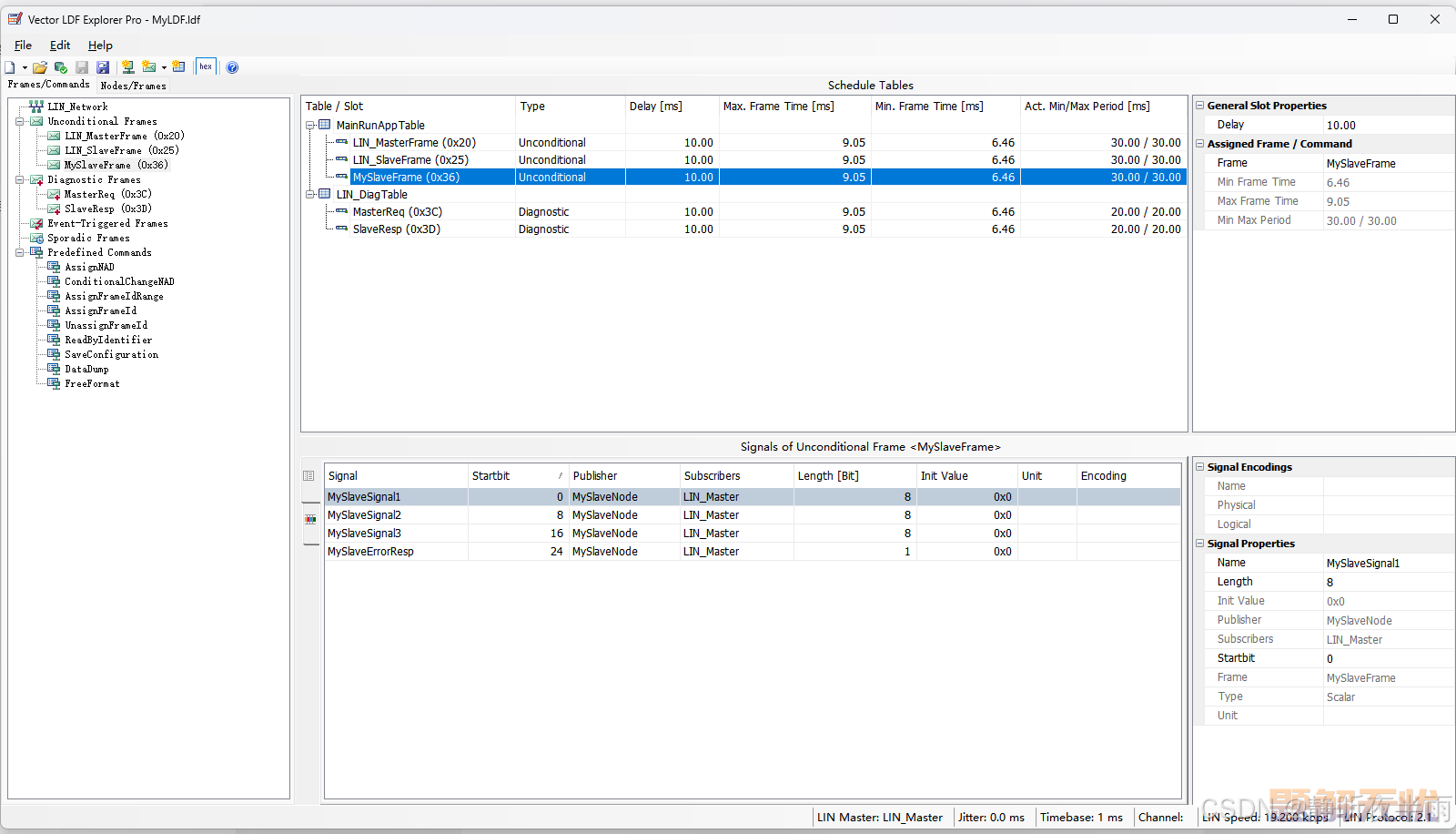
Task: Click the Save As disk icon
Action: pos(103,67)
